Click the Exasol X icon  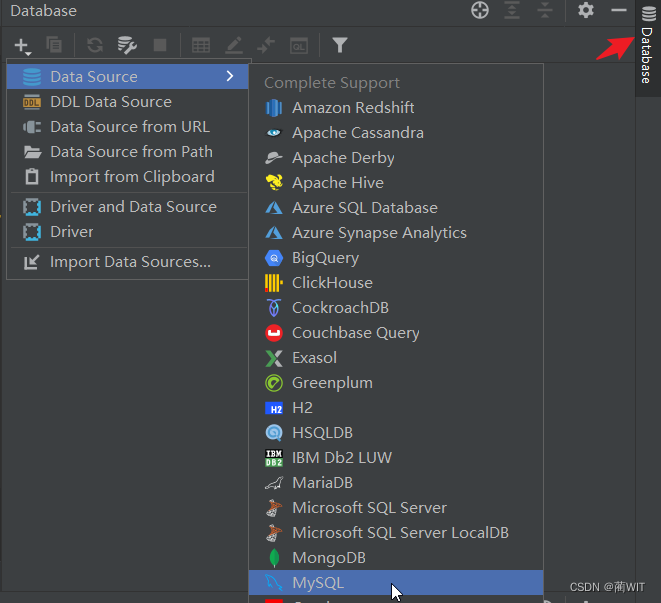tap(274, 358)
